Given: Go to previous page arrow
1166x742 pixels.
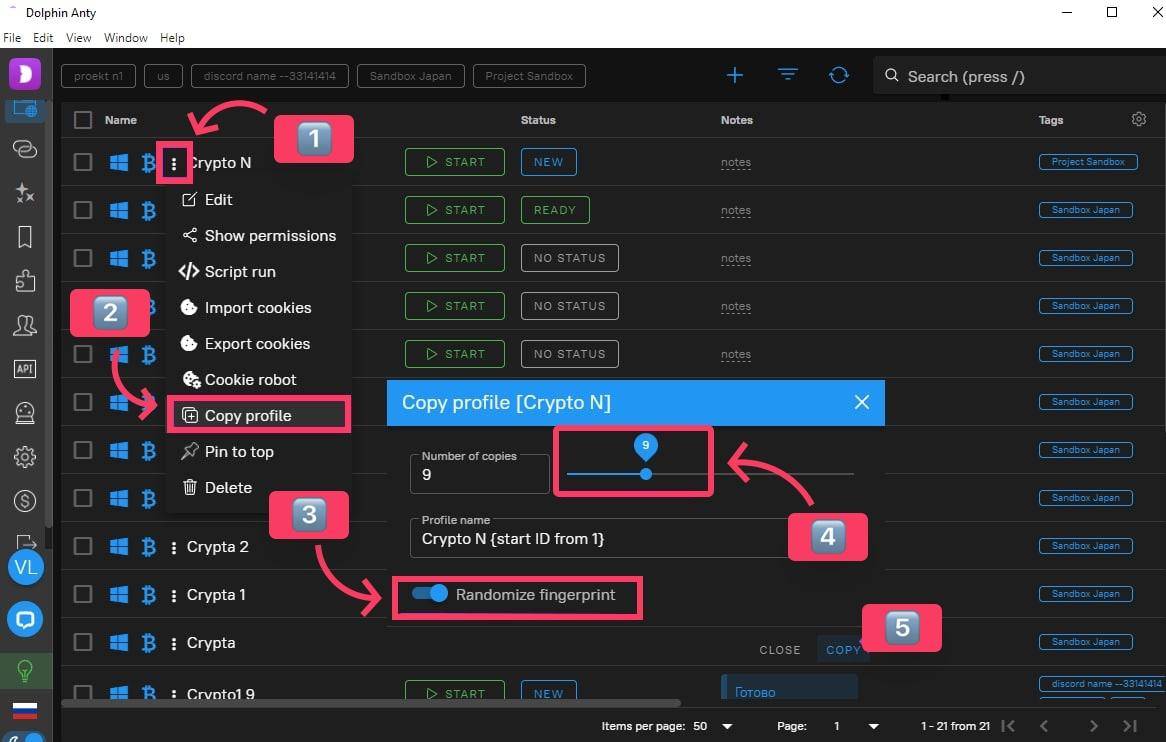Looking at the screenshot, I should (x=1044, y=726).
